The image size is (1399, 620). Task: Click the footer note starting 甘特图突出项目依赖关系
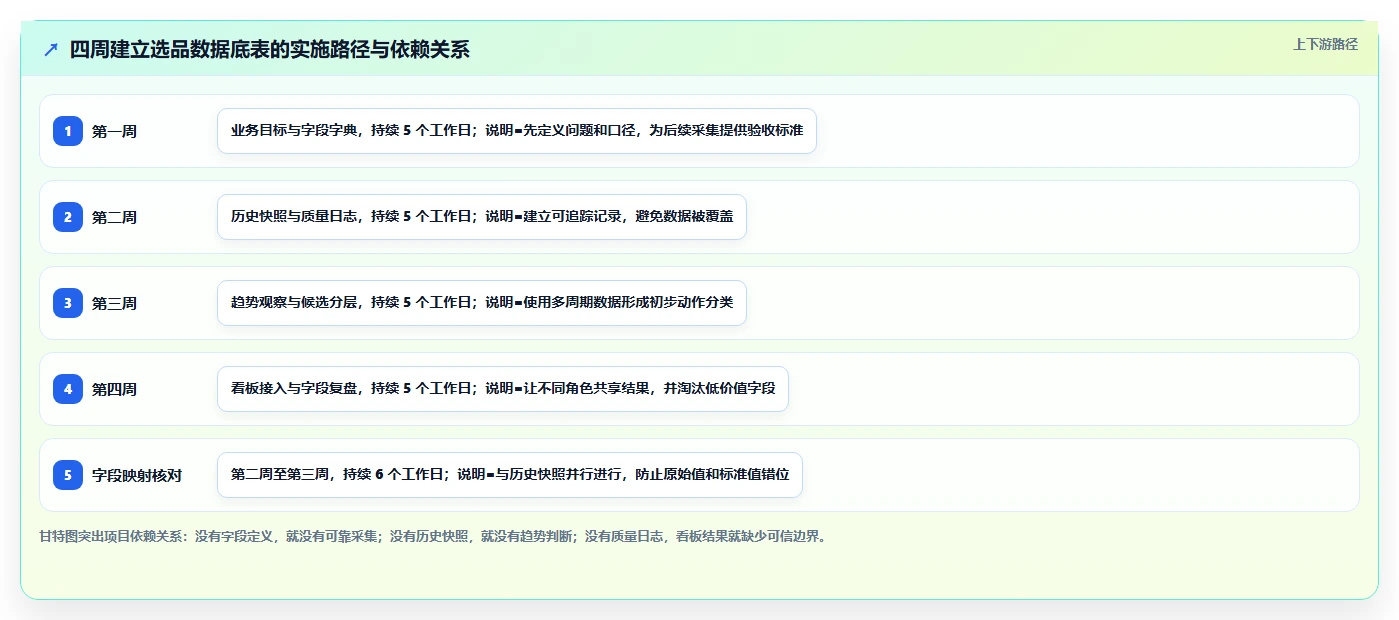point(433,536)
